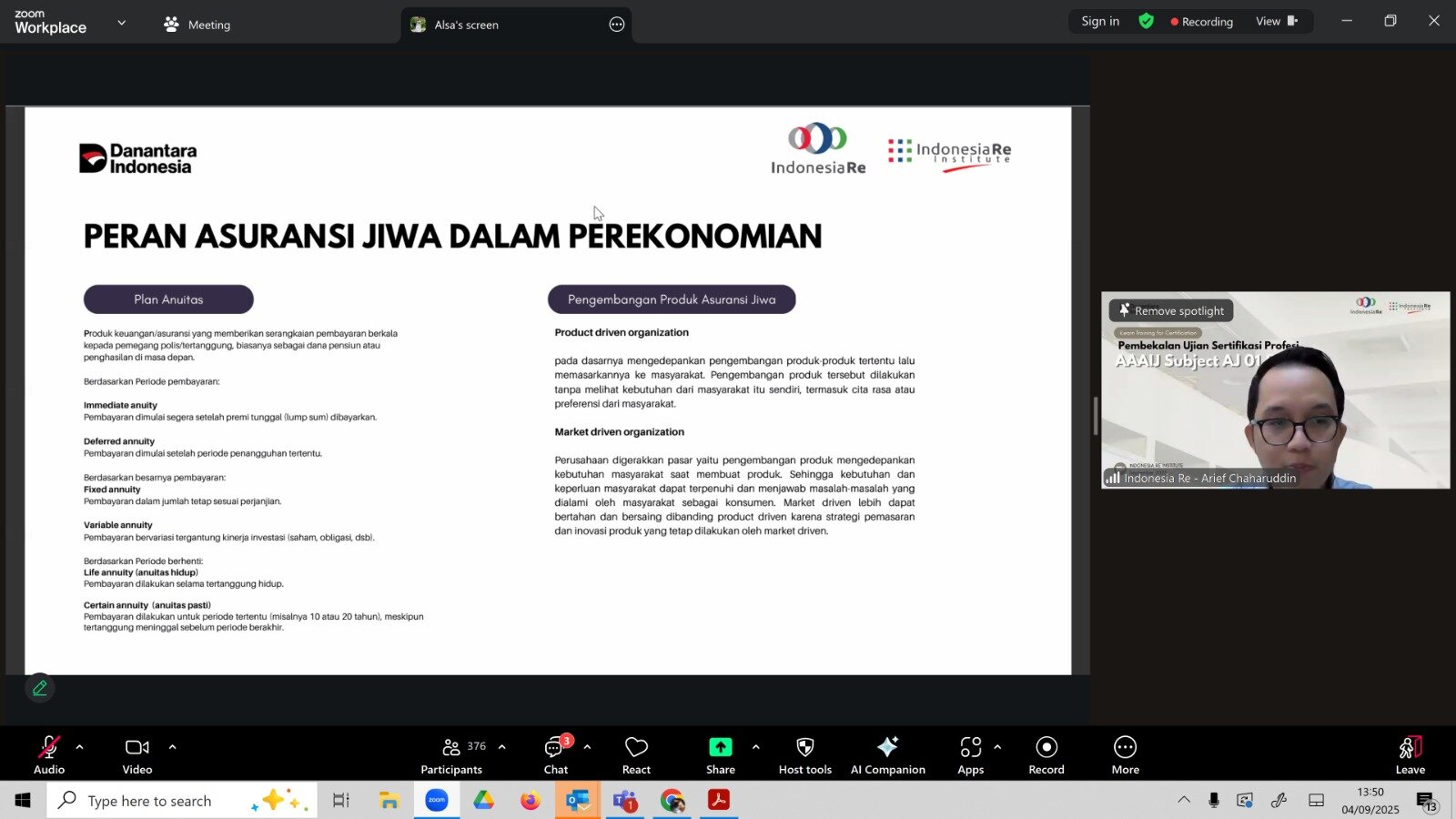Open the View menu

[x=1276, y=22]
